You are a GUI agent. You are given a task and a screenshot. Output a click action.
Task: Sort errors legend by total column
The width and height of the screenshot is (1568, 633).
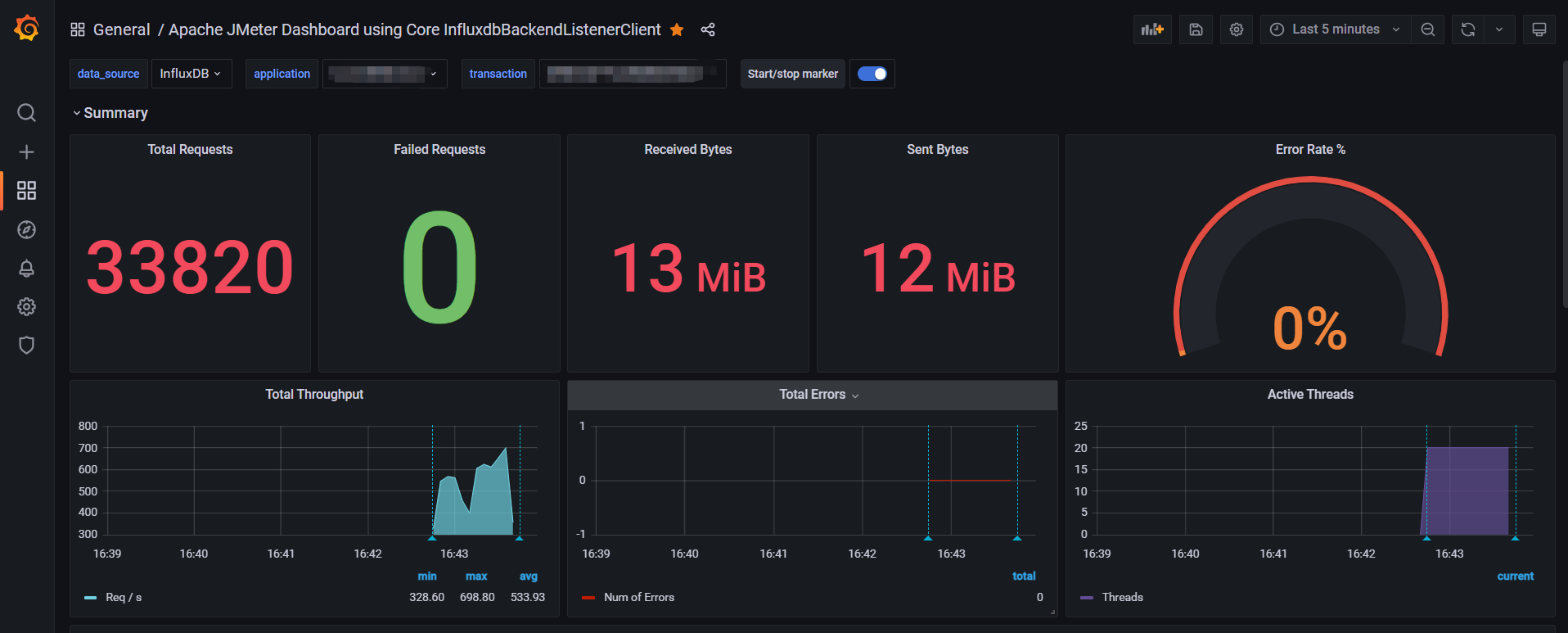(x=1024, y=576)
